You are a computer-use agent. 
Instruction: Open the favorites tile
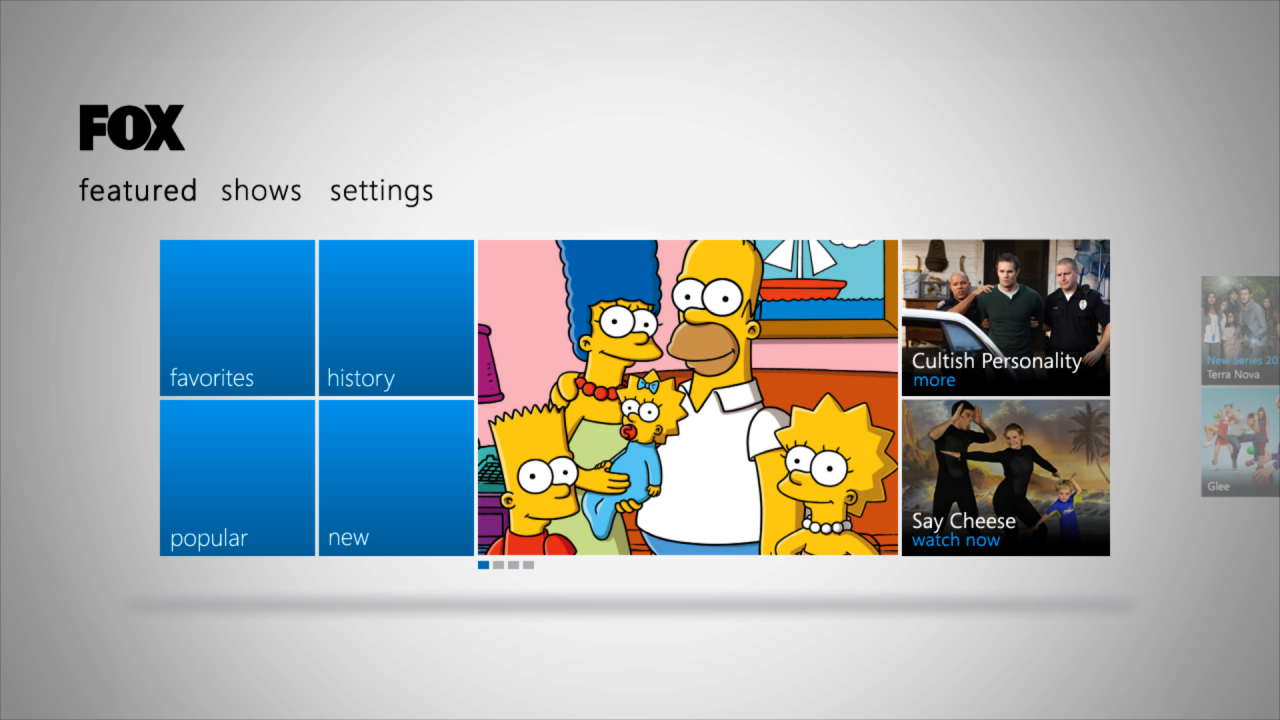(237, 318)
